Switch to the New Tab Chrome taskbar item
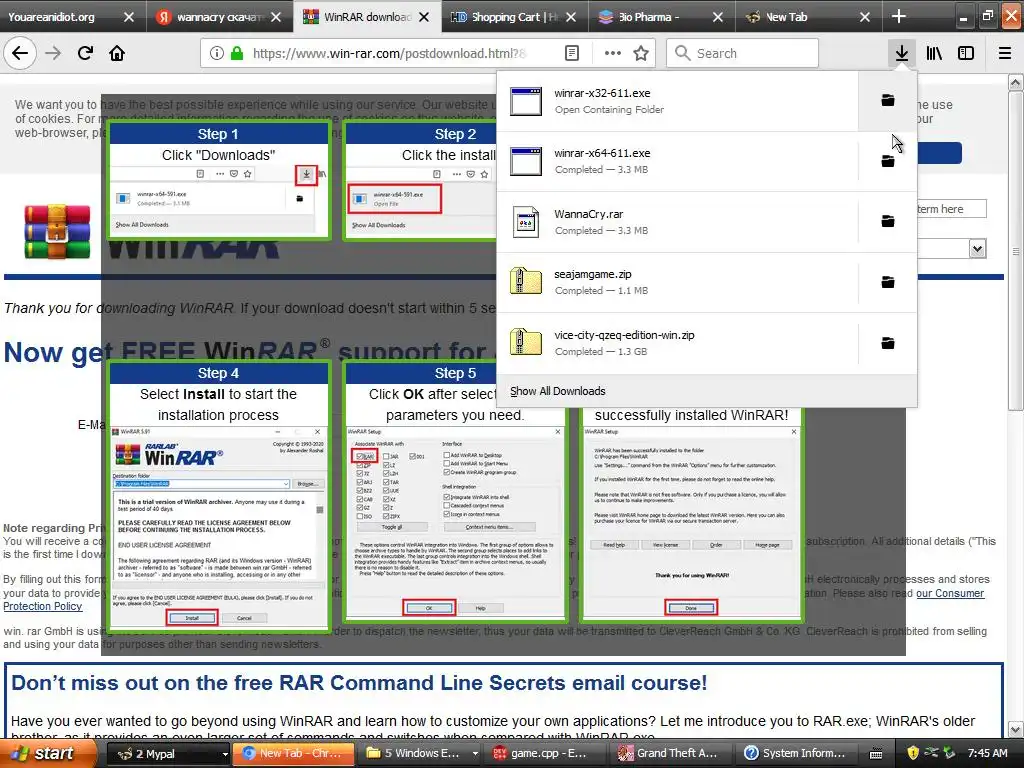 coord(293,753)
